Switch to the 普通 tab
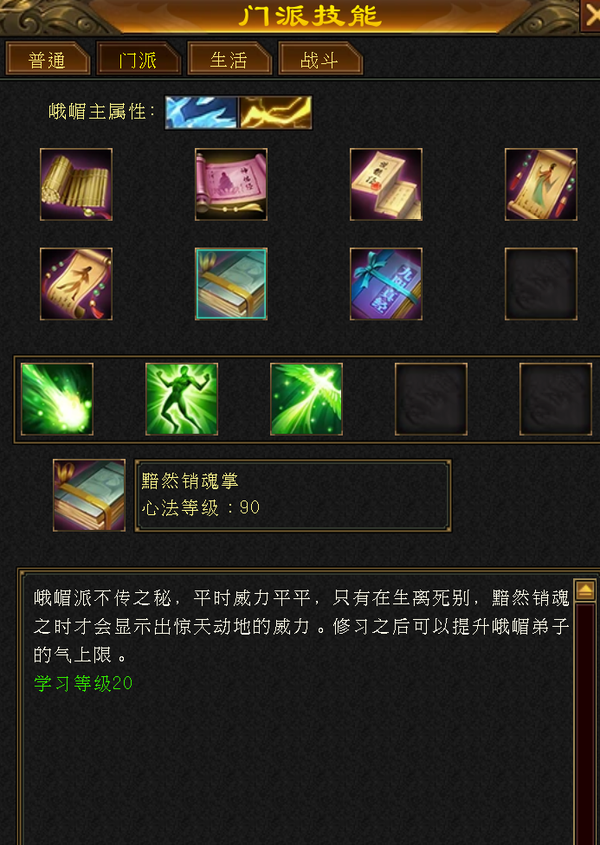The width and height of the screenshot is (600, 845). [47, 59]
